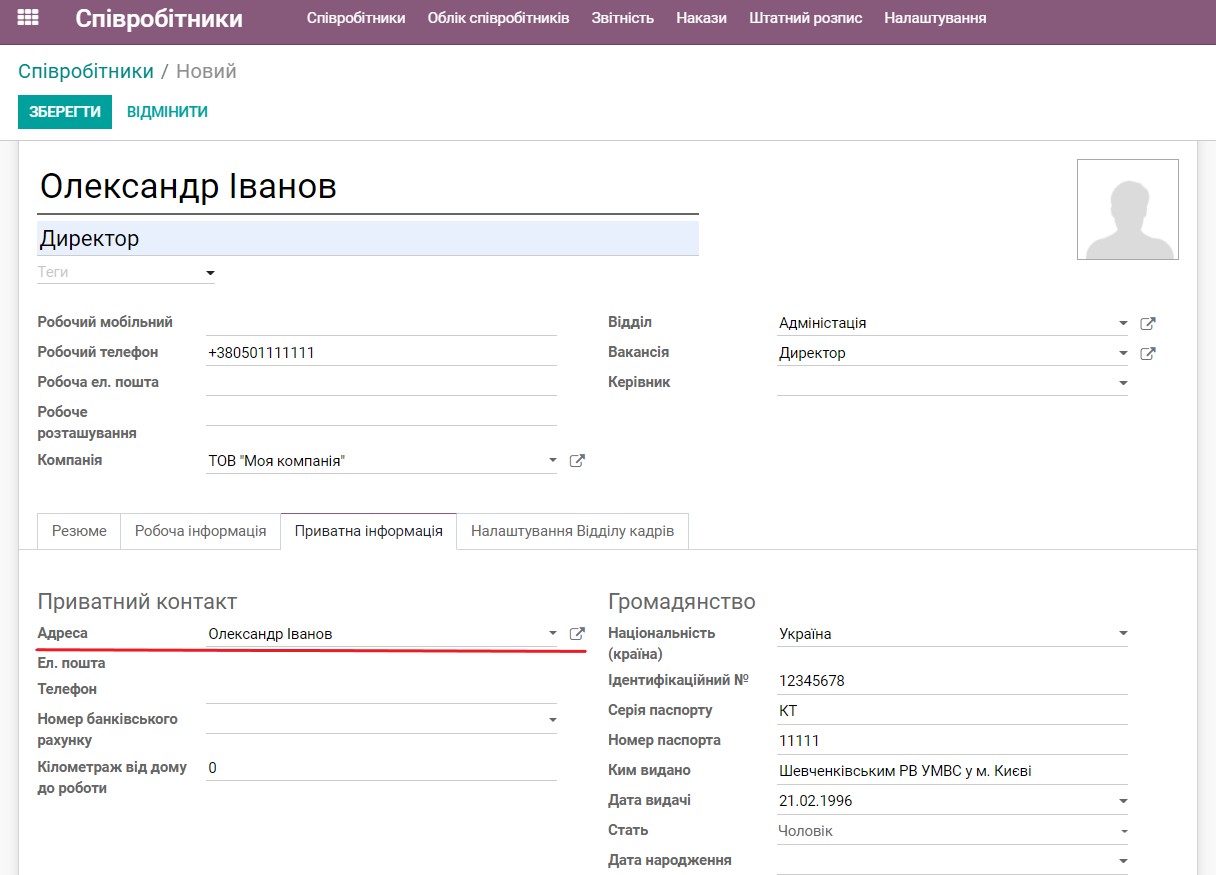Expand the Номер банківського рахунку dropdown
The height and width of the screenshot is (875, 1216).
pos(551,718)
